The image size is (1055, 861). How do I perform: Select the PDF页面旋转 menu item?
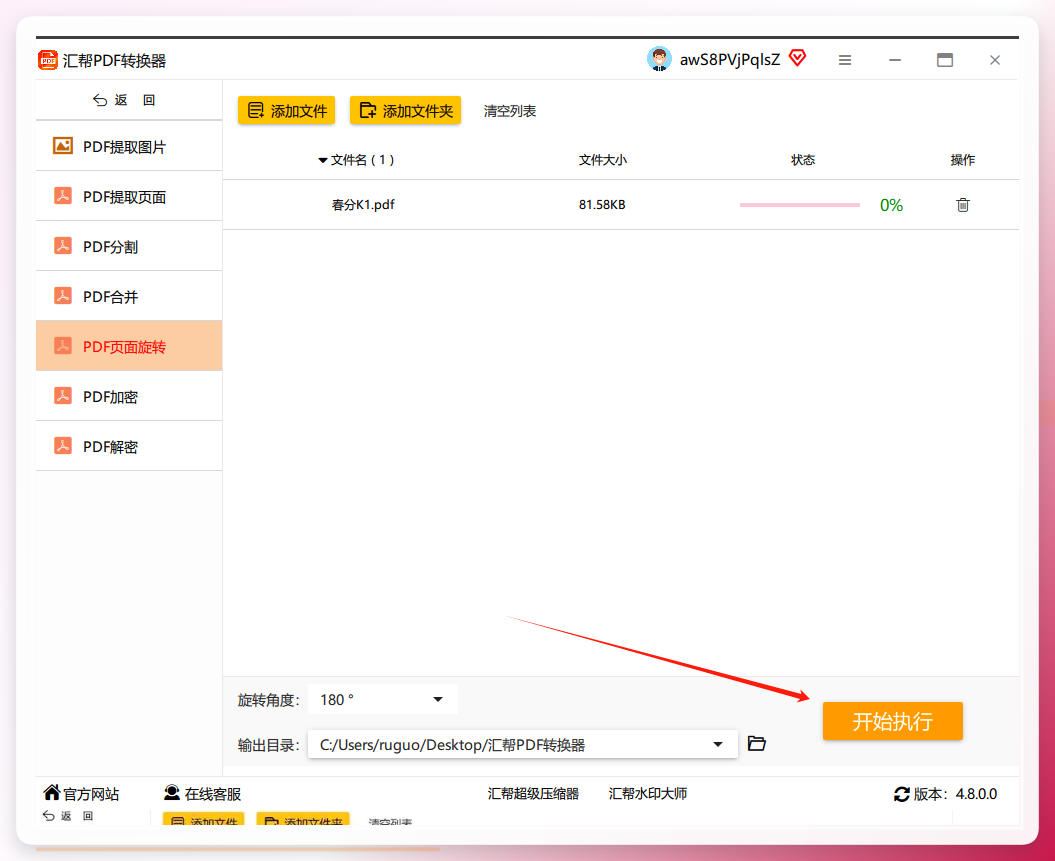click(129, 346)
